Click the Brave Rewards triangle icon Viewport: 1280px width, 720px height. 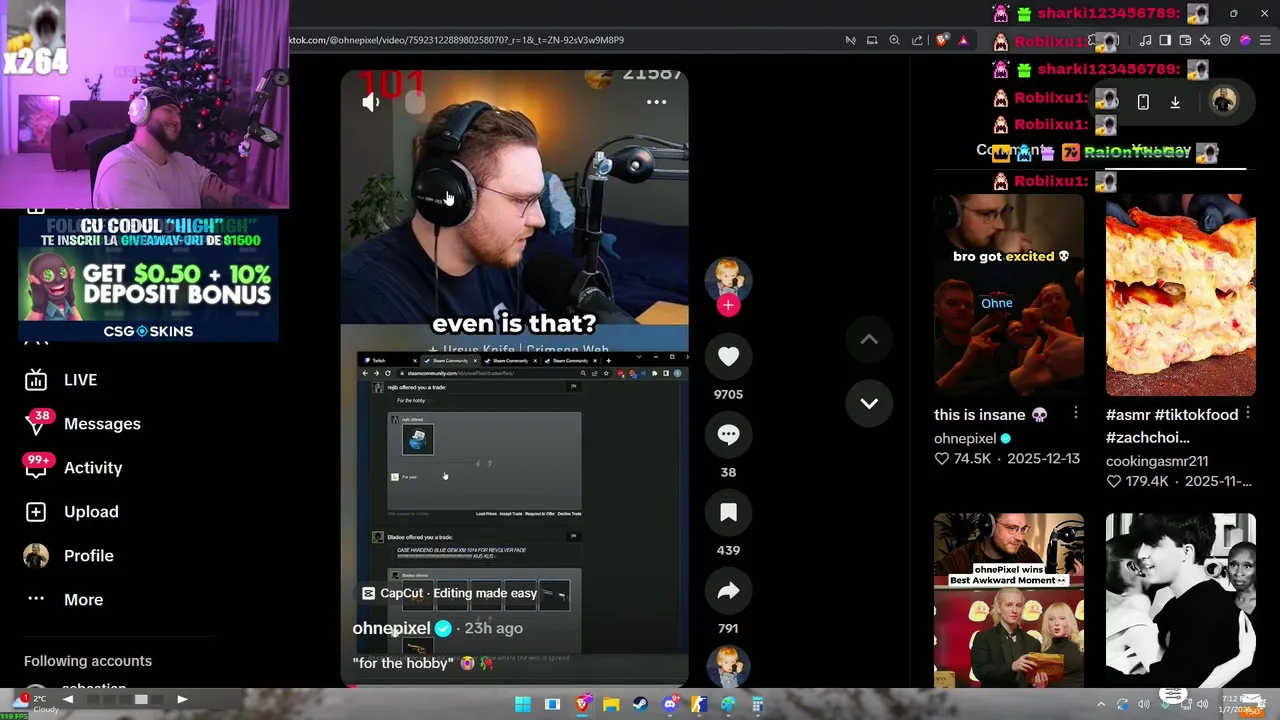point(963,40)
